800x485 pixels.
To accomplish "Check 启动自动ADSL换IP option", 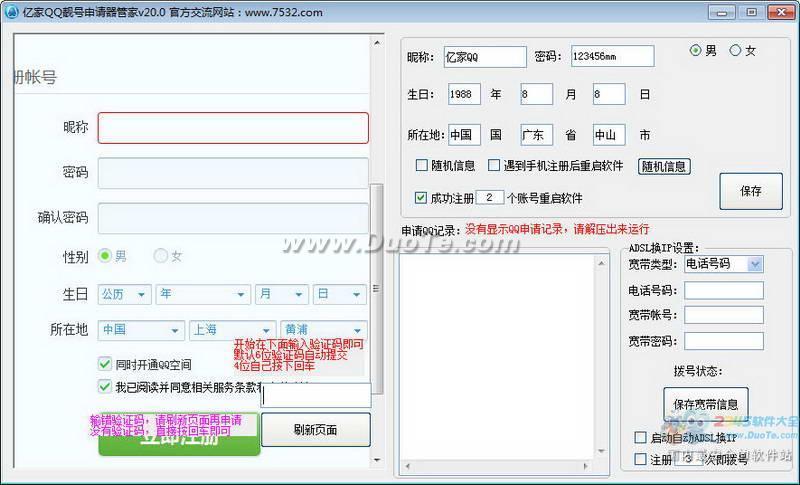I will [x=640, y=438].
